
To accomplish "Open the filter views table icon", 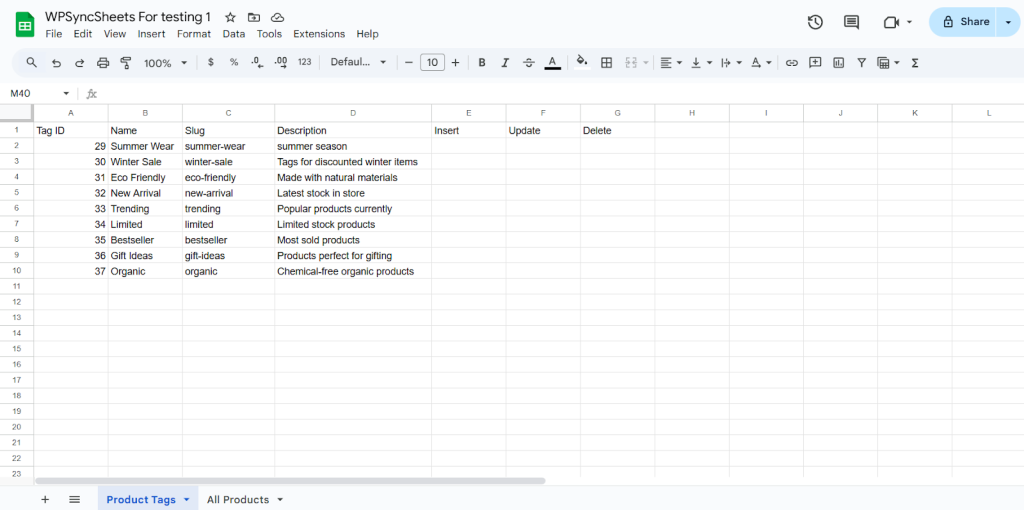I will click(x=884, y=63).
